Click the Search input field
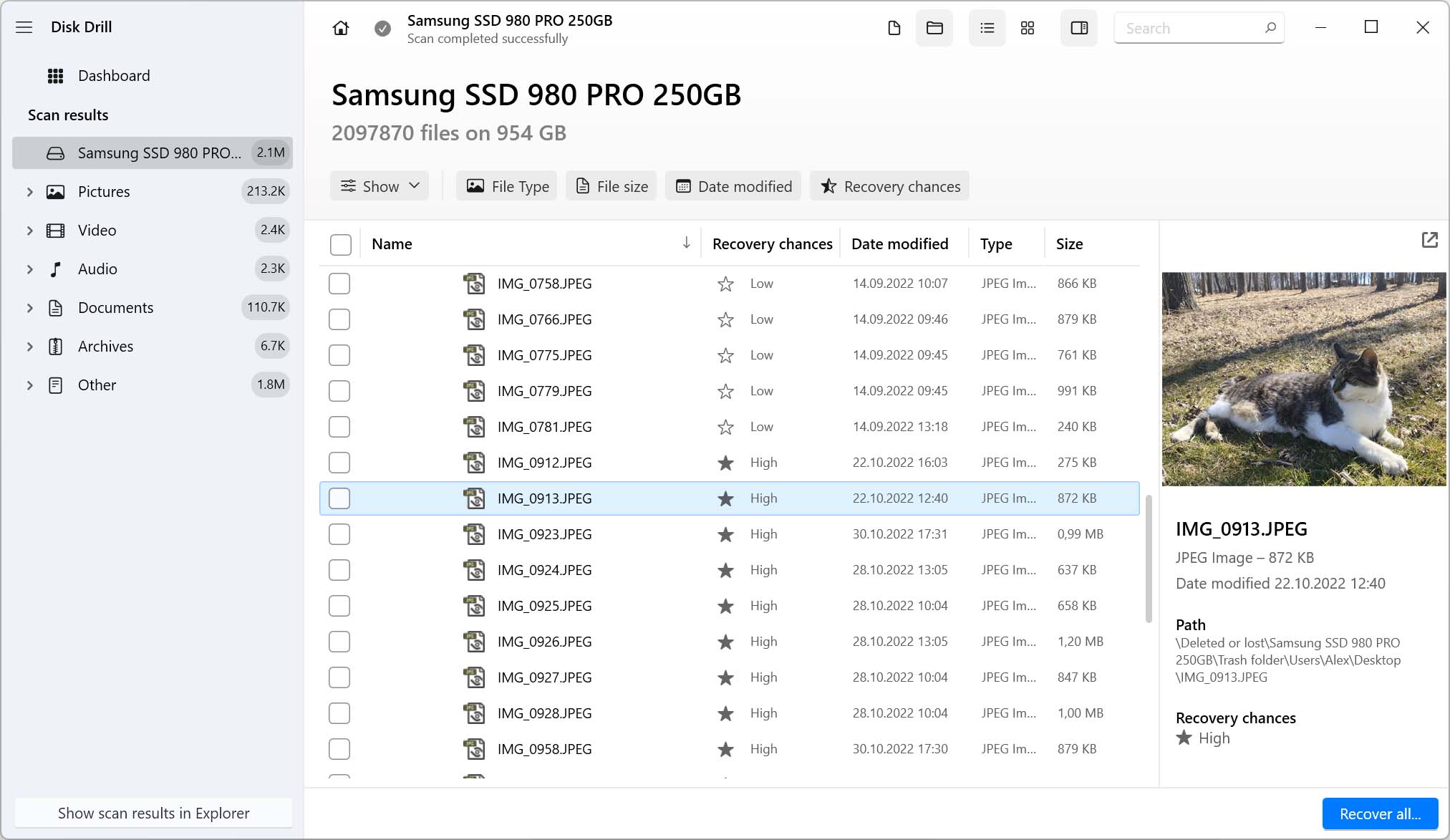 tap(1199, 28)
